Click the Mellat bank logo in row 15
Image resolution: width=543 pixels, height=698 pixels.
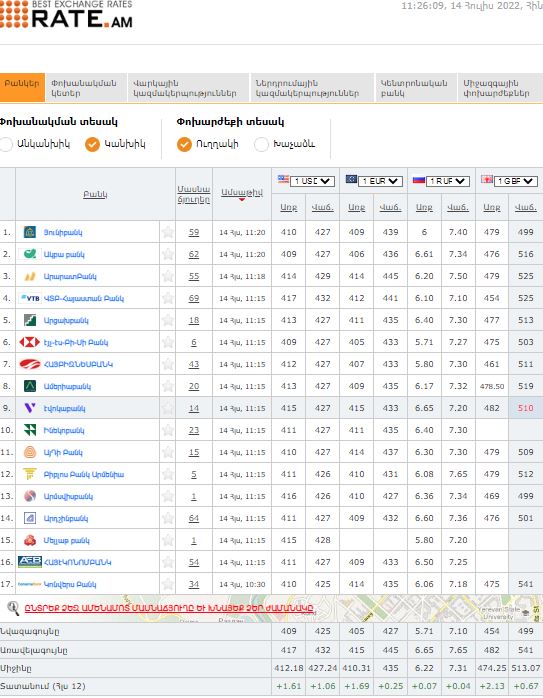point(30,540)
